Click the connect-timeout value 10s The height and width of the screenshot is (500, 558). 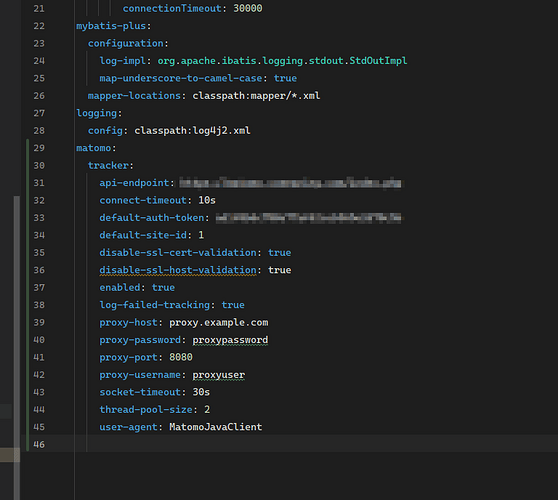click(x=207, y=200)
